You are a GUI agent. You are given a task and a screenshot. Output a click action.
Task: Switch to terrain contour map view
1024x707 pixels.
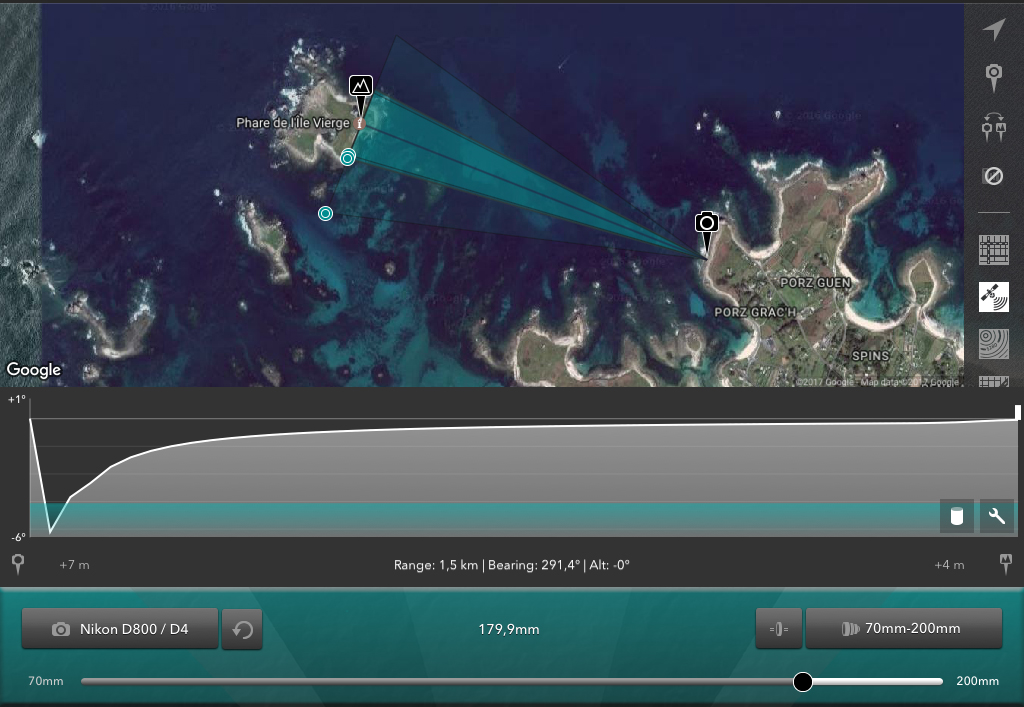tap(993, 344)
